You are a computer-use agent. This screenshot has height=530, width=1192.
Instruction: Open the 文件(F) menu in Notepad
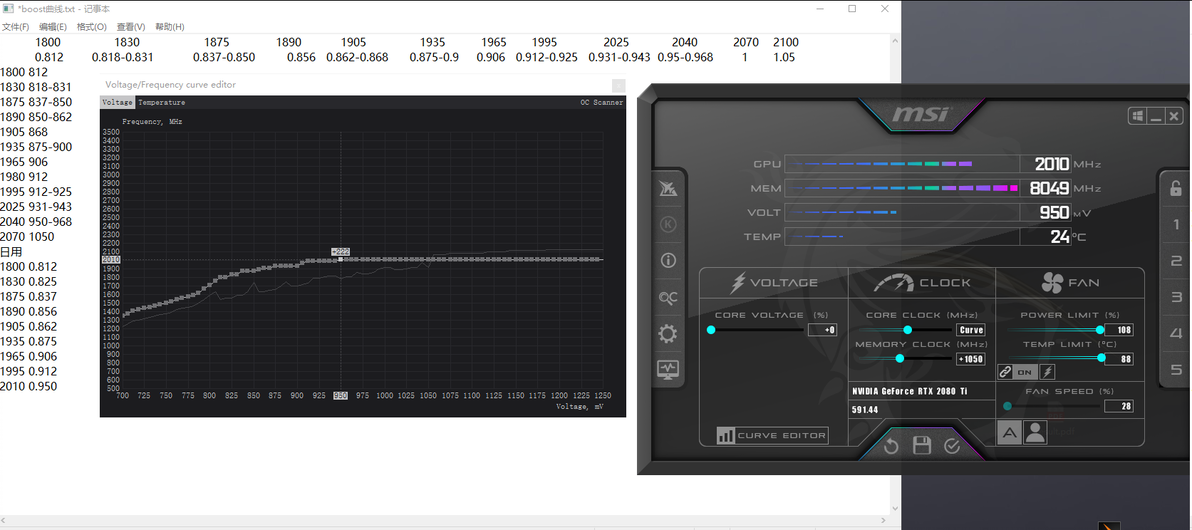click(15, 27)
